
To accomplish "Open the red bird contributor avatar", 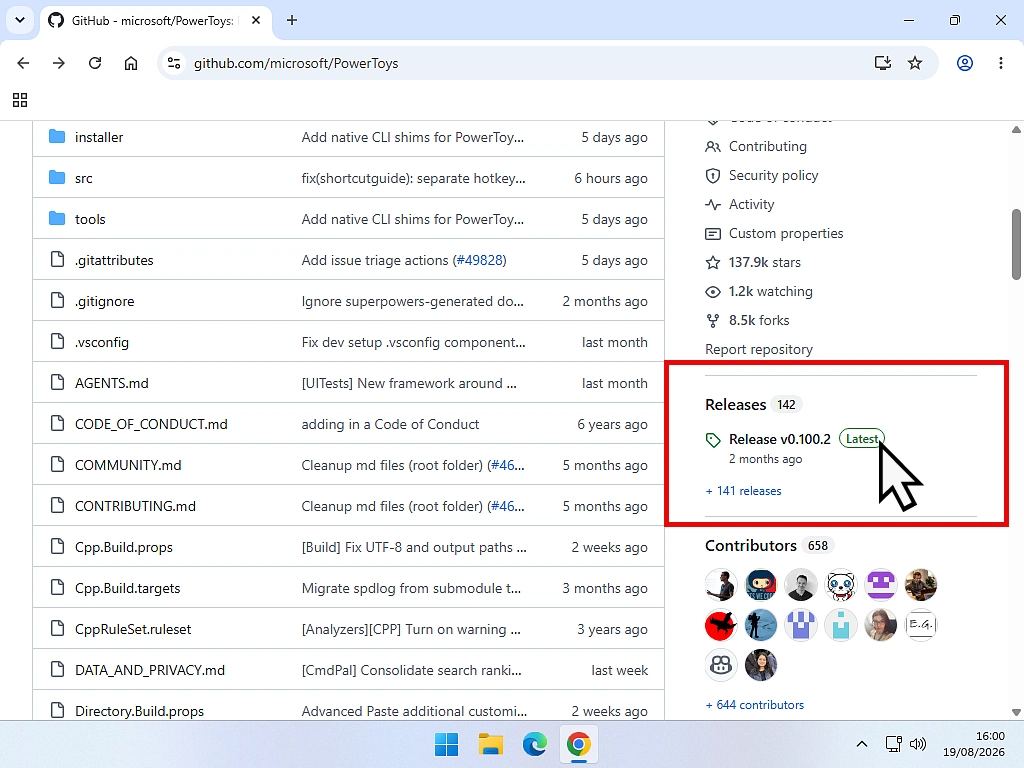I will [721, 625].
